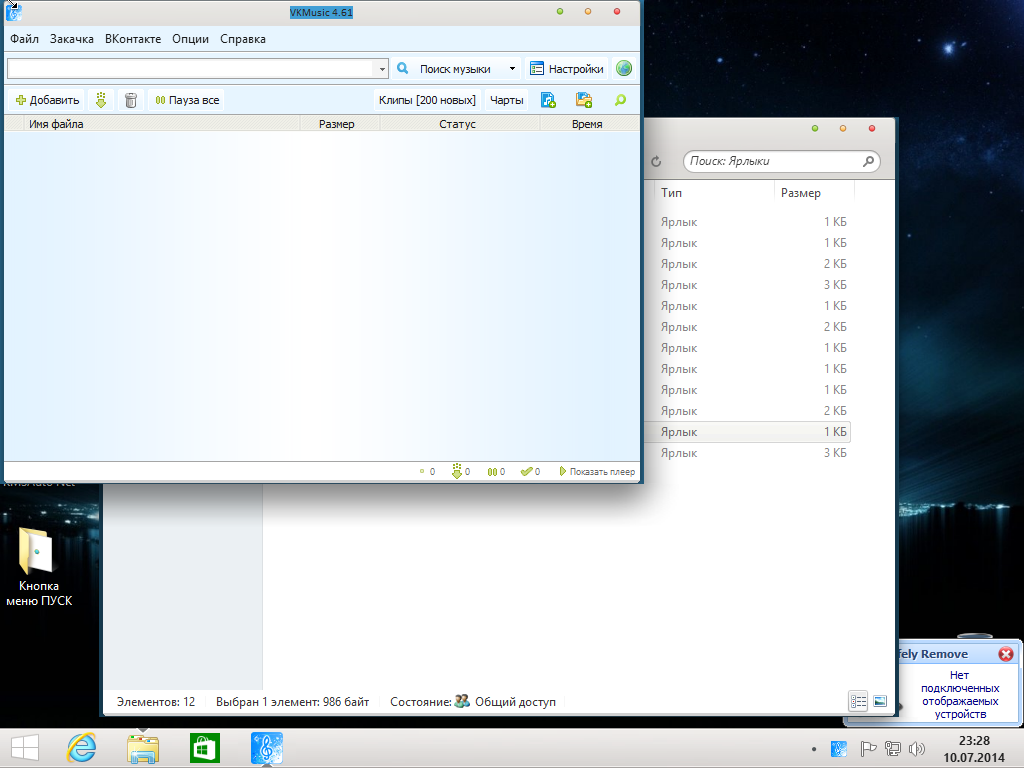Screen dimensions: 1024x768
Task: Open Чарты
Action: pyautogui.click(x=507, y=100)
